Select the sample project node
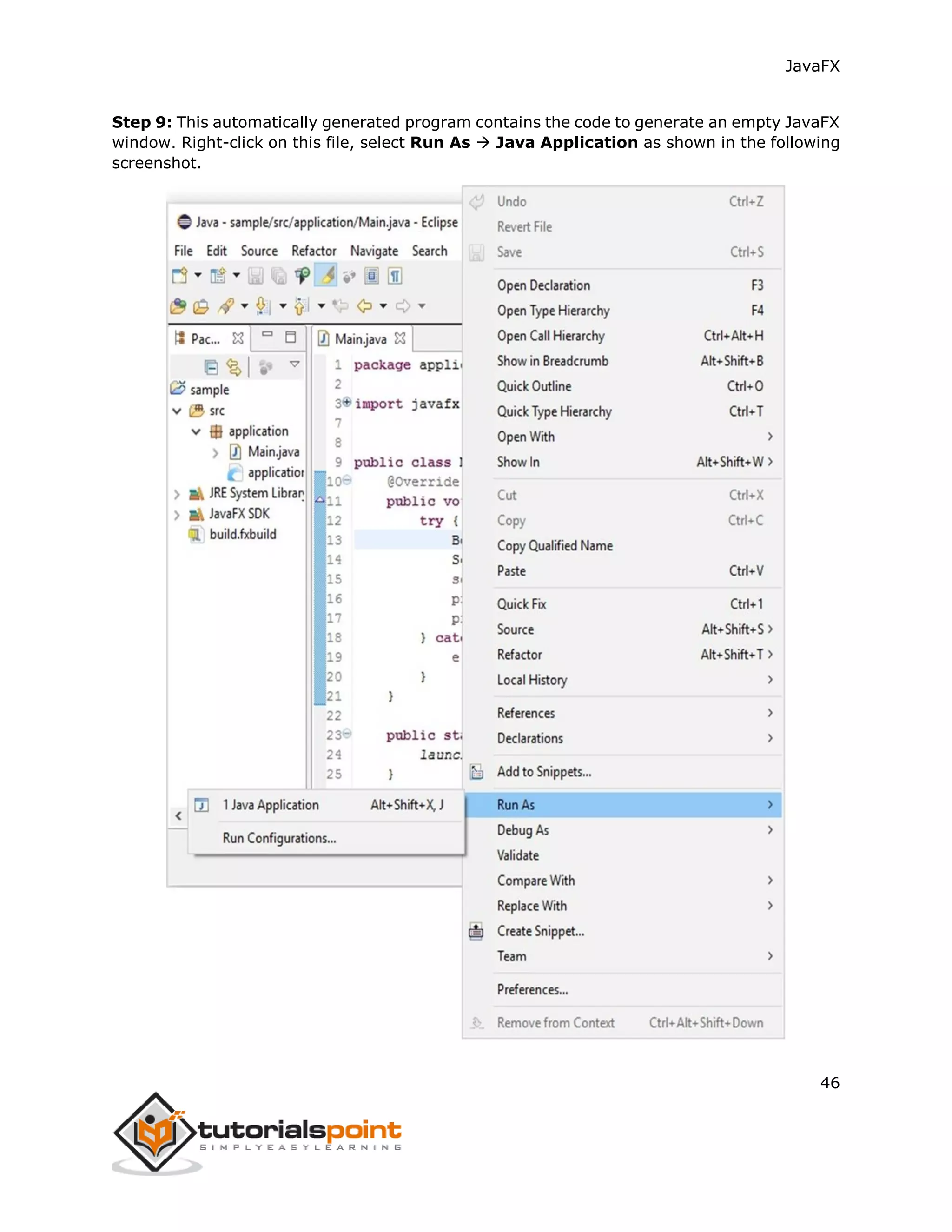The image size is (952, 1232). pyautogui.click(x=199, y=389)
